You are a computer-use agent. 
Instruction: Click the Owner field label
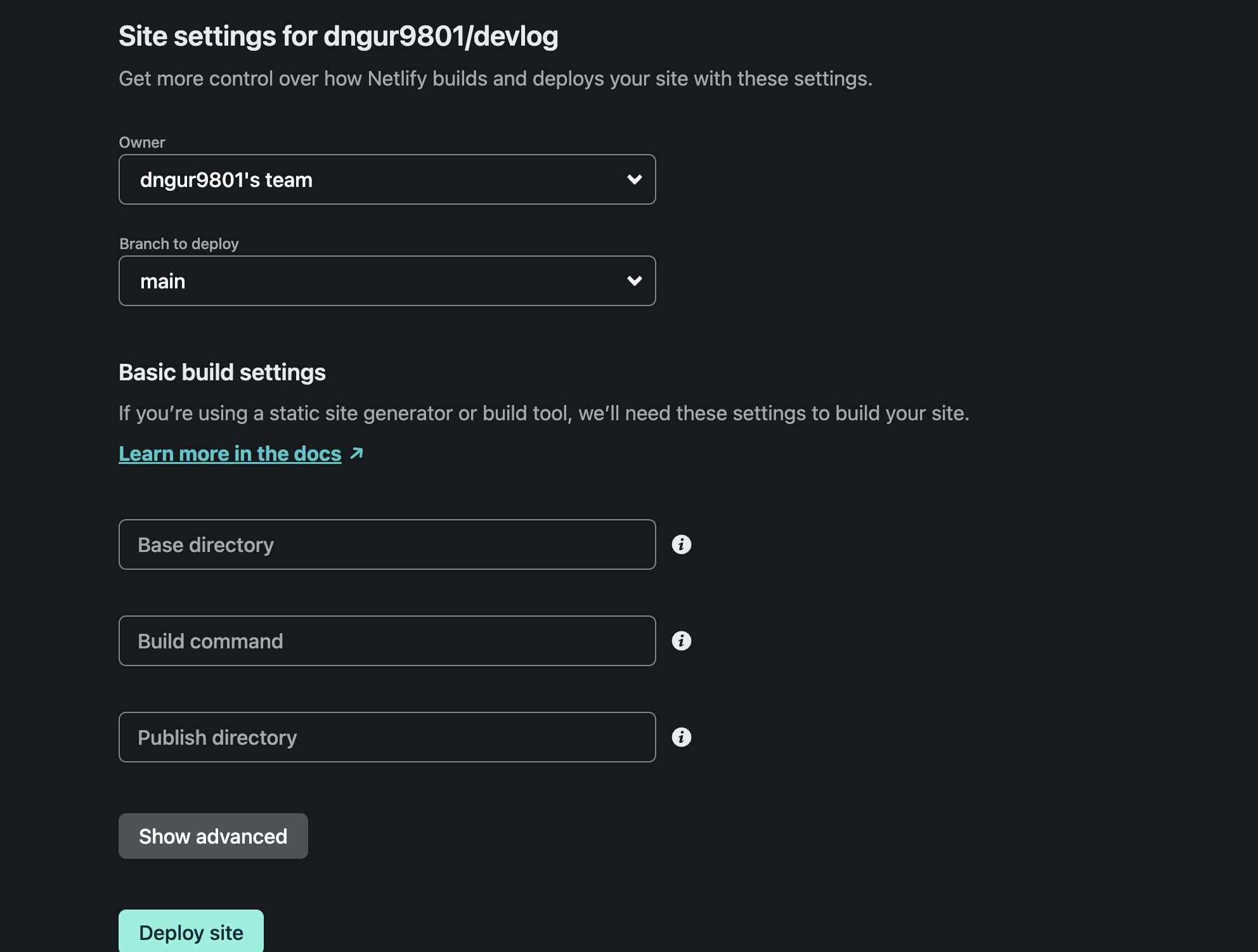coord(142,143)
